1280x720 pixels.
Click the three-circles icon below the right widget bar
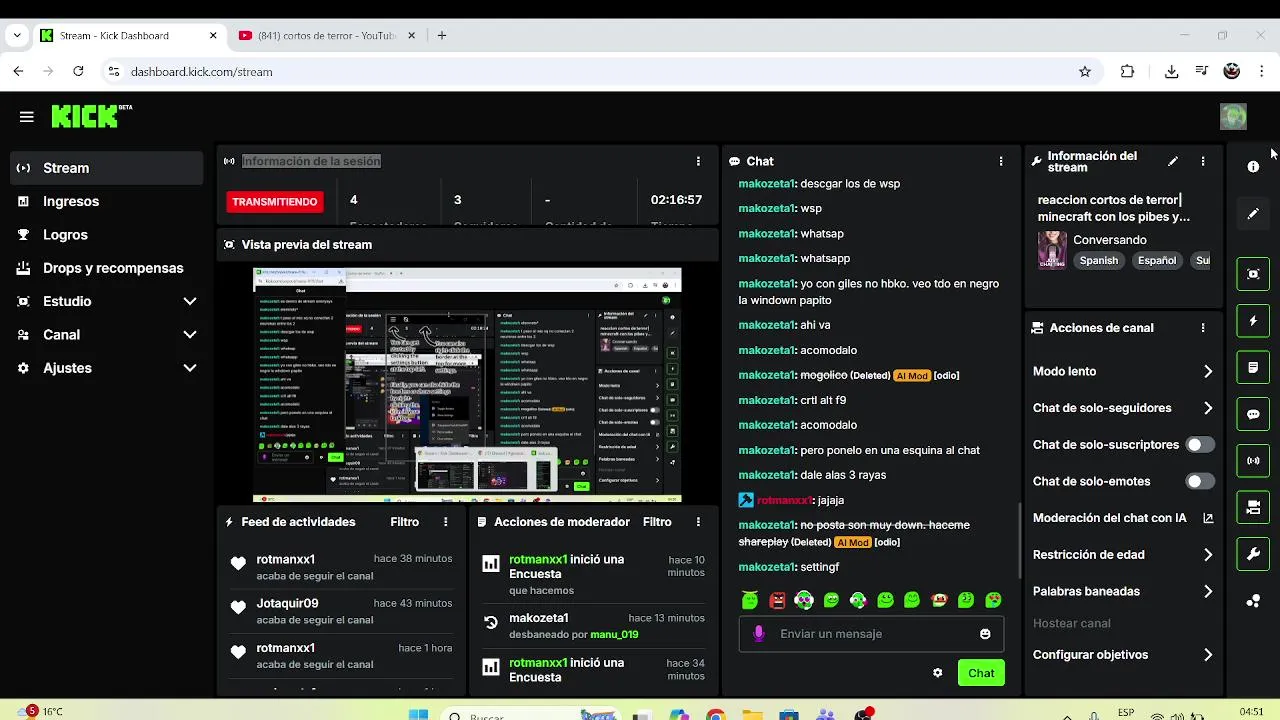click(x=1253, y=601)
